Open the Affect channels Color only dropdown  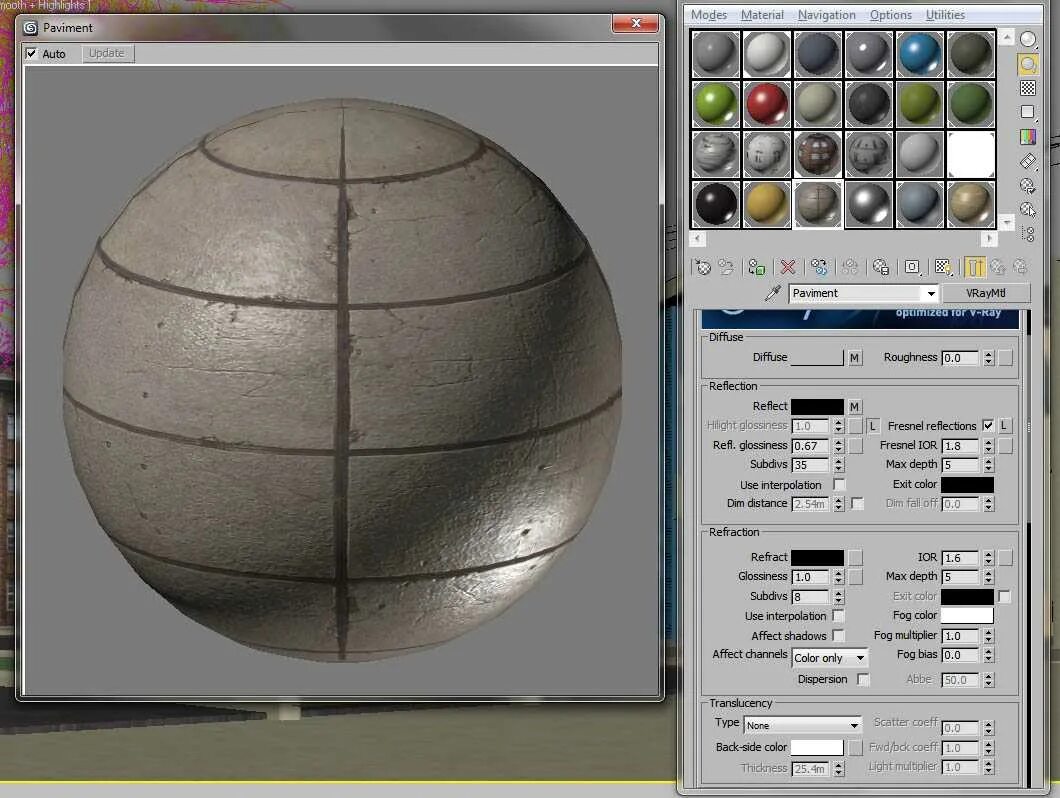(830, 658)
